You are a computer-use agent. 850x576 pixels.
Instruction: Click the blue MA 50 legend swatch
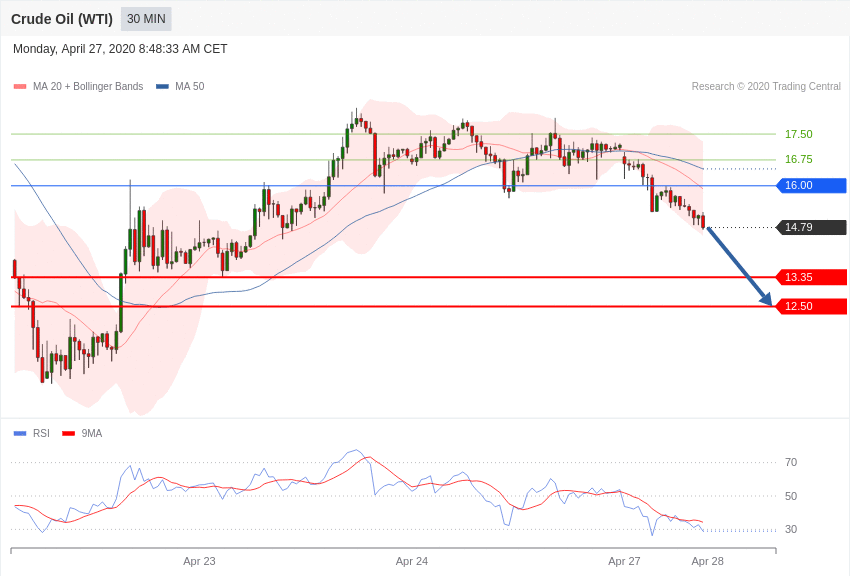[x=162, y=87]
